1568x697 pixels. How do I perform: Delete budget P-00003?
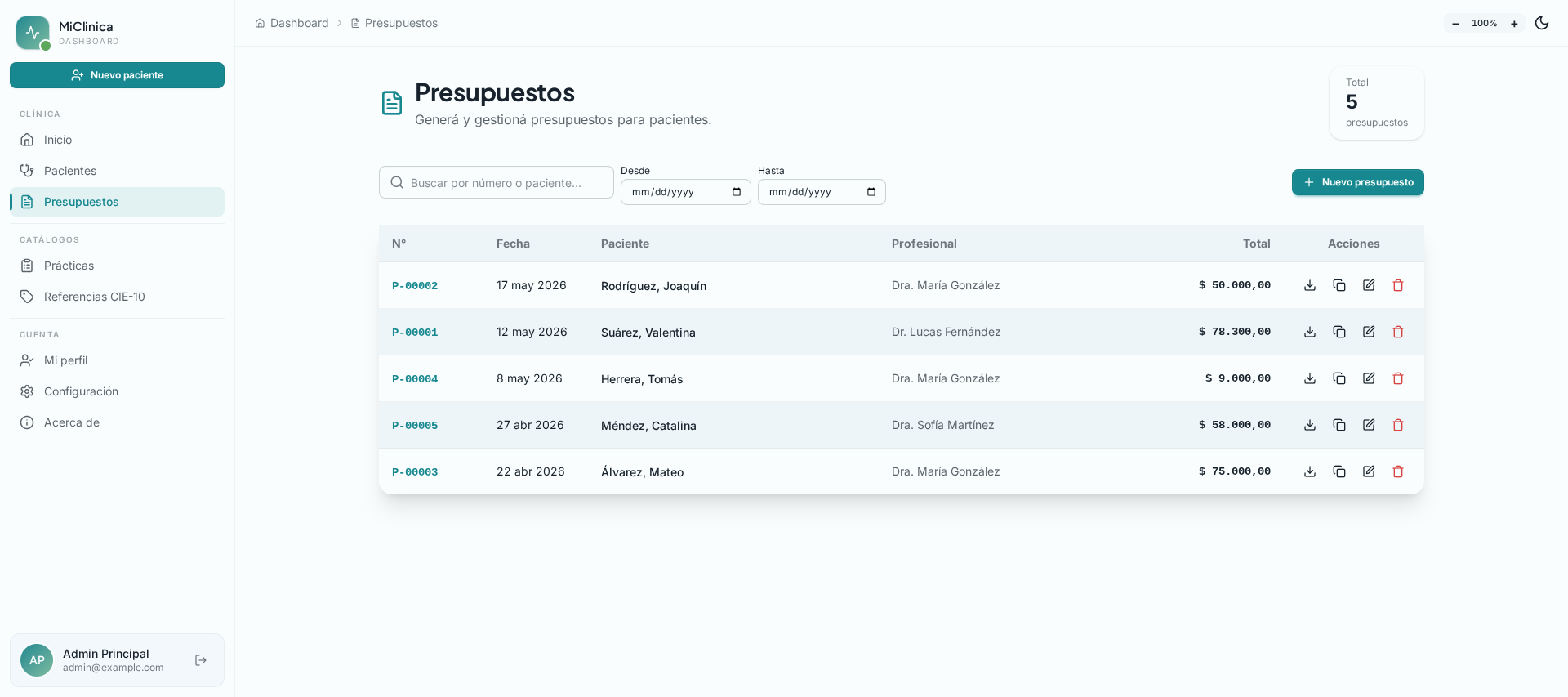(1398, 471)
